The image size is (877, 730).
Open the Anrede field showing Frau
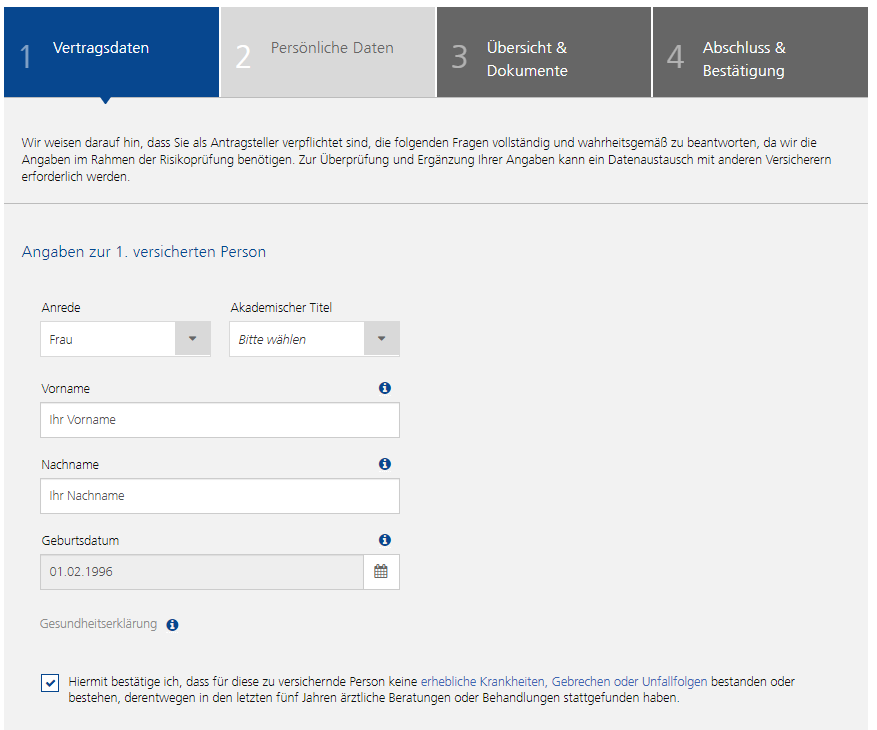tap(125, 338)
